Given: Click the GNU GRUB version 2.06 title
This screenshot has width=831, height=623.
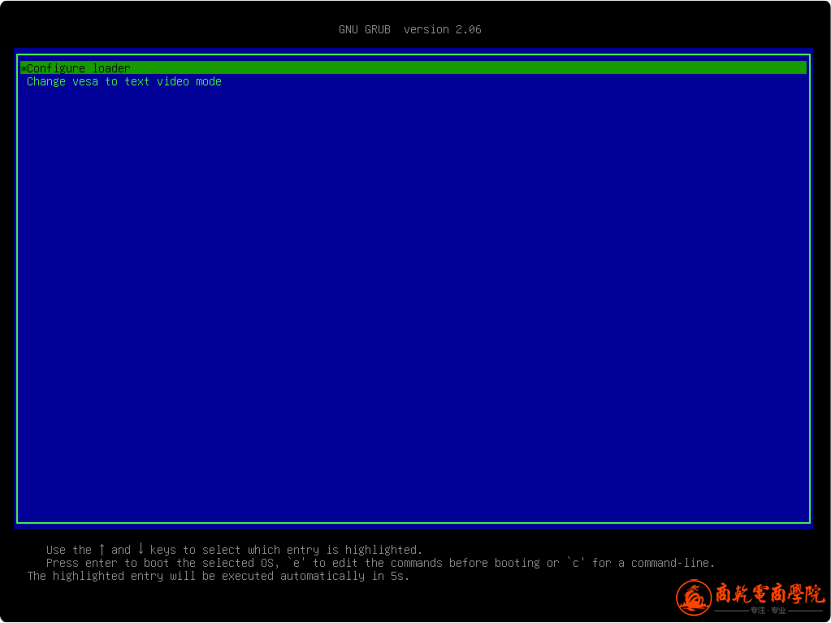Looking at the screenshot, I should click(x=410, y=30).
